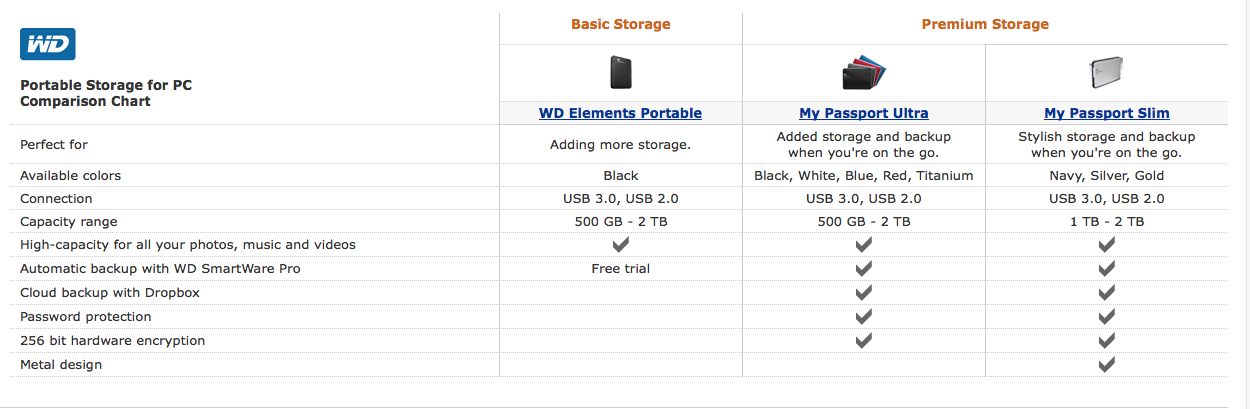The height and width of the screenshot is (409, 1250).
Task: Click Passport Ultra high-capacity checkmark
Action: click(864, 245)
